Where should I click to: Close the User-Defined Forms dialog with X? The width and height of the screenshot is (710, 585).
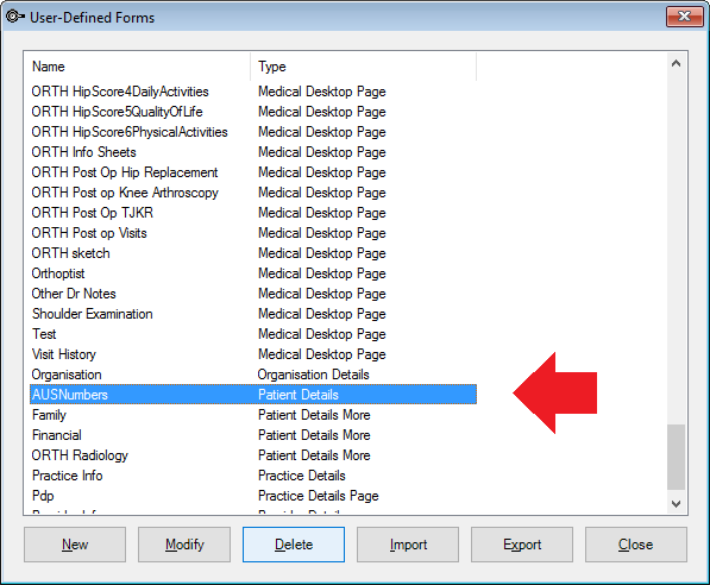point(684,17)
